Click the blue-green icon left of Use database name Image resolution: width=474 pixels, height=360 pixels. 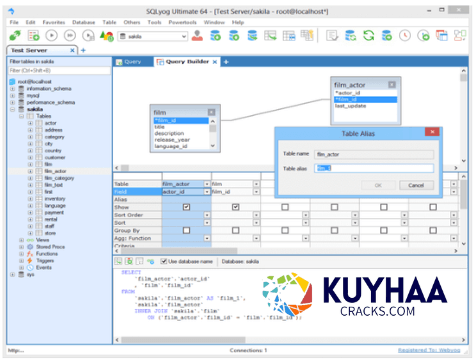coord(151,262)
